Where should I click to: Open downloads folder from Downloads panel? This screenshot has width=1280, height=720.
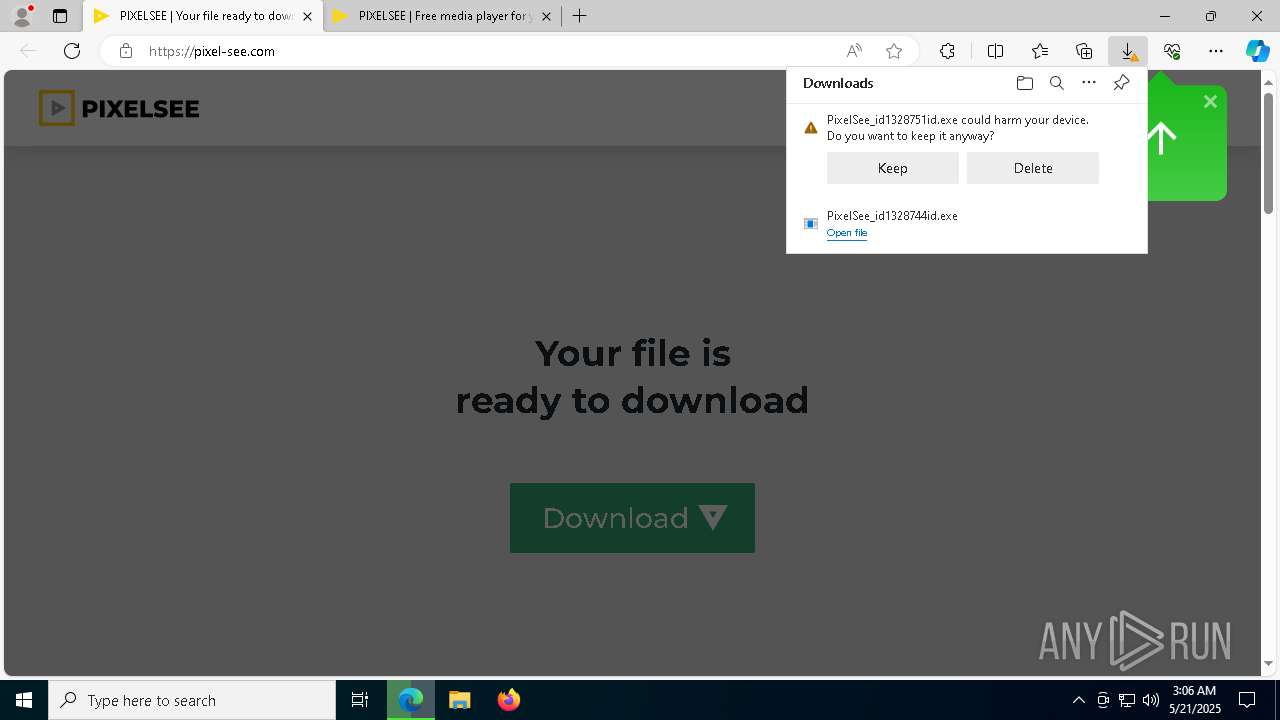point(1024,83)
